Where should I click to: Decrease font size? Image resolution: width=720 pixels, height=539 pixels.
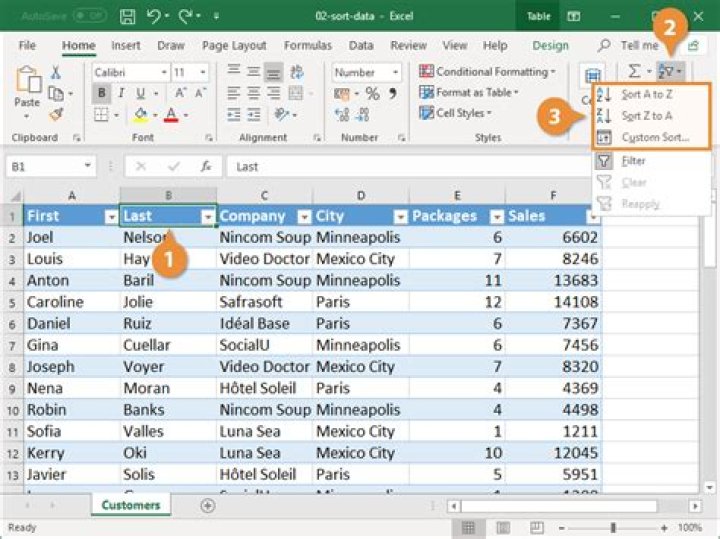(201, 94)
